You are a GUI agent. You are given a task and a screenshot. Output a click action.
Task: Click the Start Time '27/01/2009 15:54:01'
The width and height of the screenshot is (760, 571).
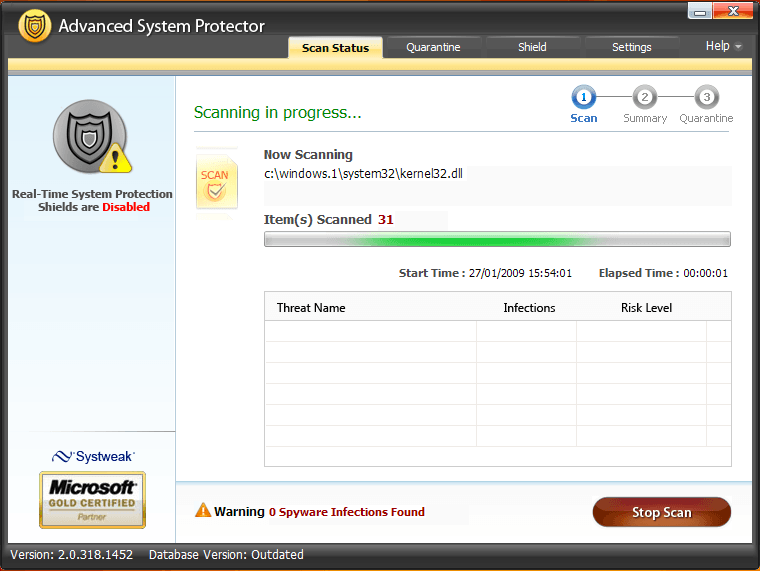coord(520,273)
